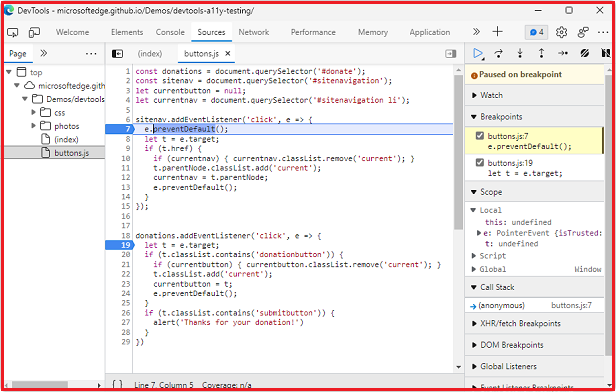The width and height of the screenshot is (616, 392).
Task: Hide the navigator sidebar icon
Action: (x=117, y=54)
